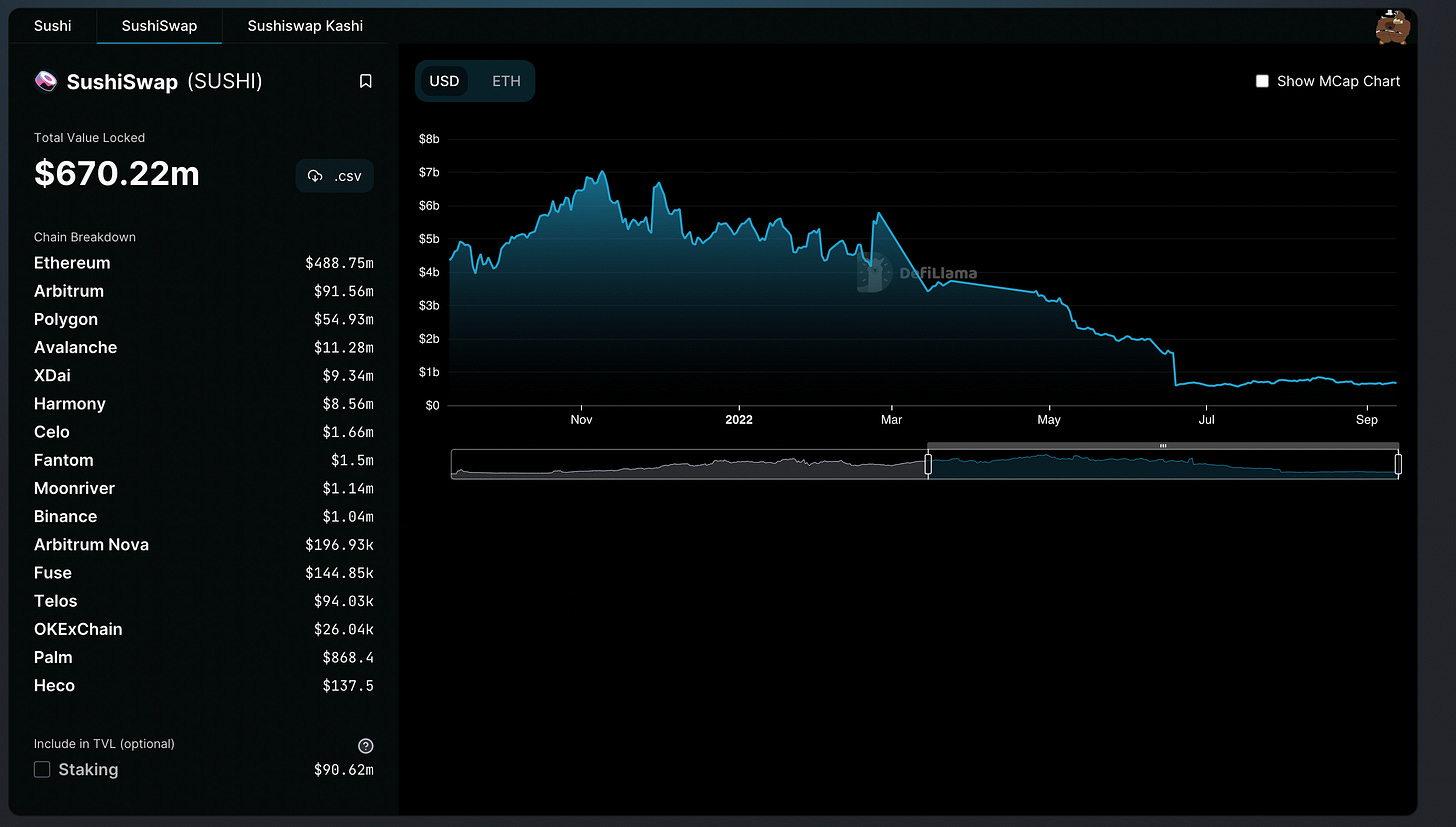
Task: Click the left handle of the range slider
Action: pyautogui.click(x=928, y=464)
